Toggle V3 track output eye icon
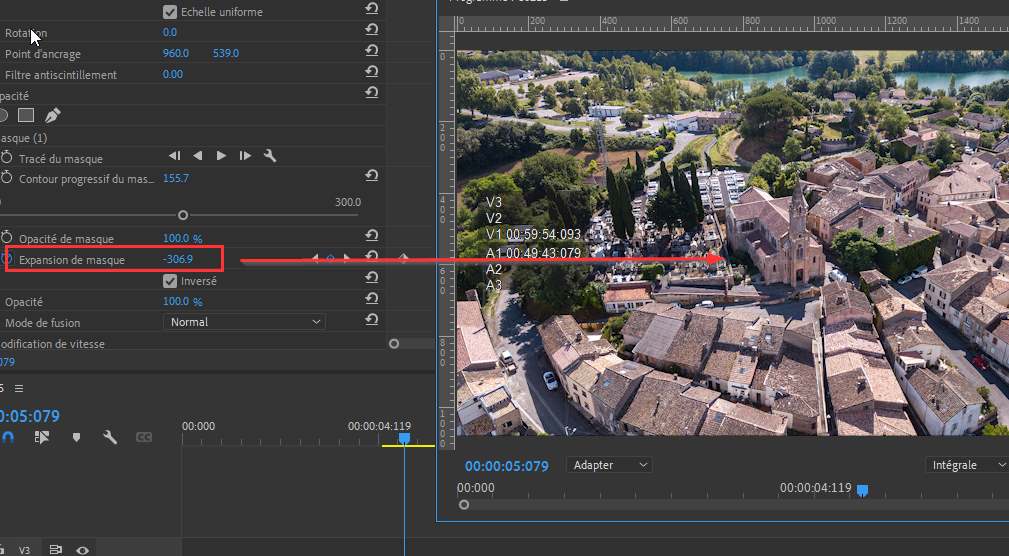This screenshot has width=1009, height=556. tap(82, 550)
